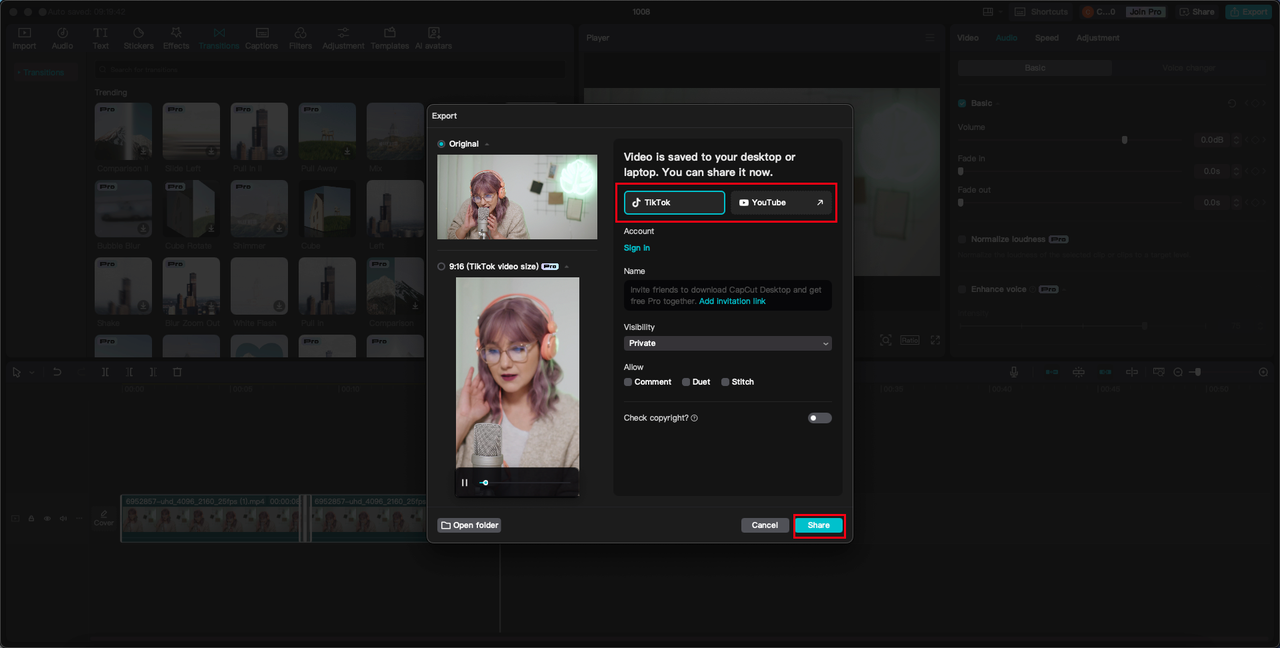The image size is (1280, 648).
Task: Click the layout icon in the title bar
Action: (x=988, y=12)
